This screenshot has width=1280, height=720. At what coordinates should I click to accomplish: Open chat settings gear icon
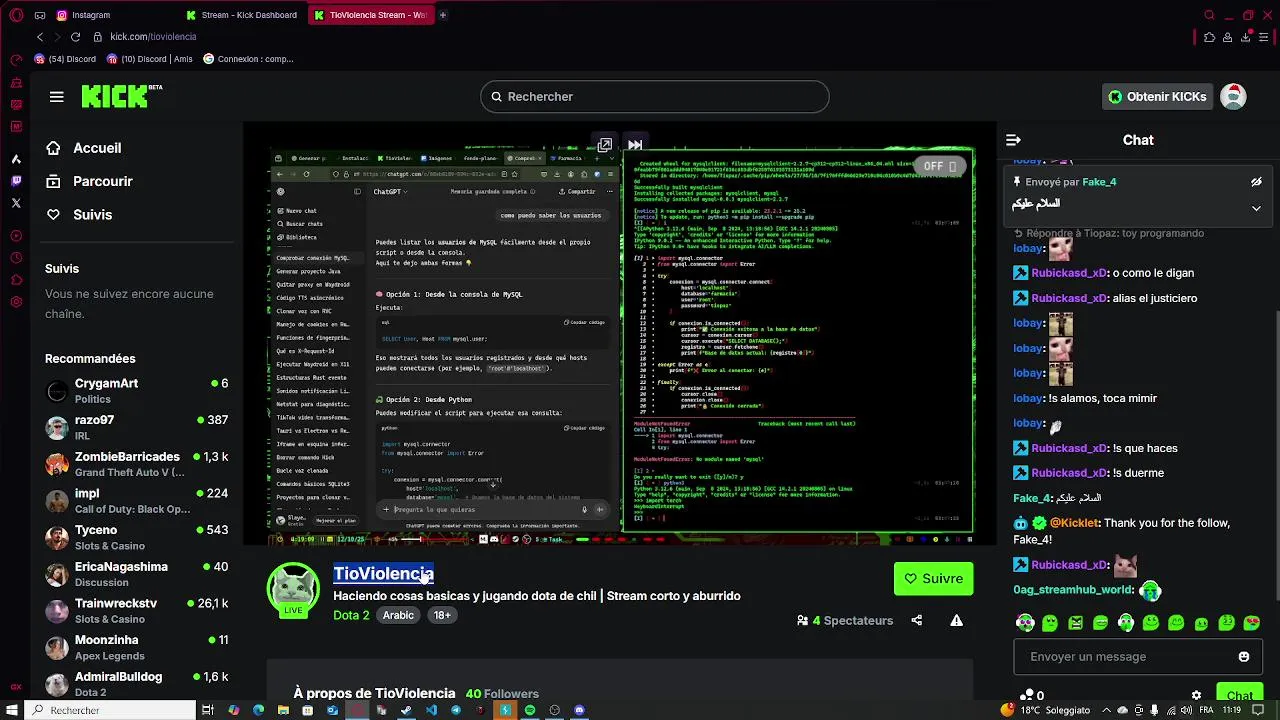[x=1196, y=695]
